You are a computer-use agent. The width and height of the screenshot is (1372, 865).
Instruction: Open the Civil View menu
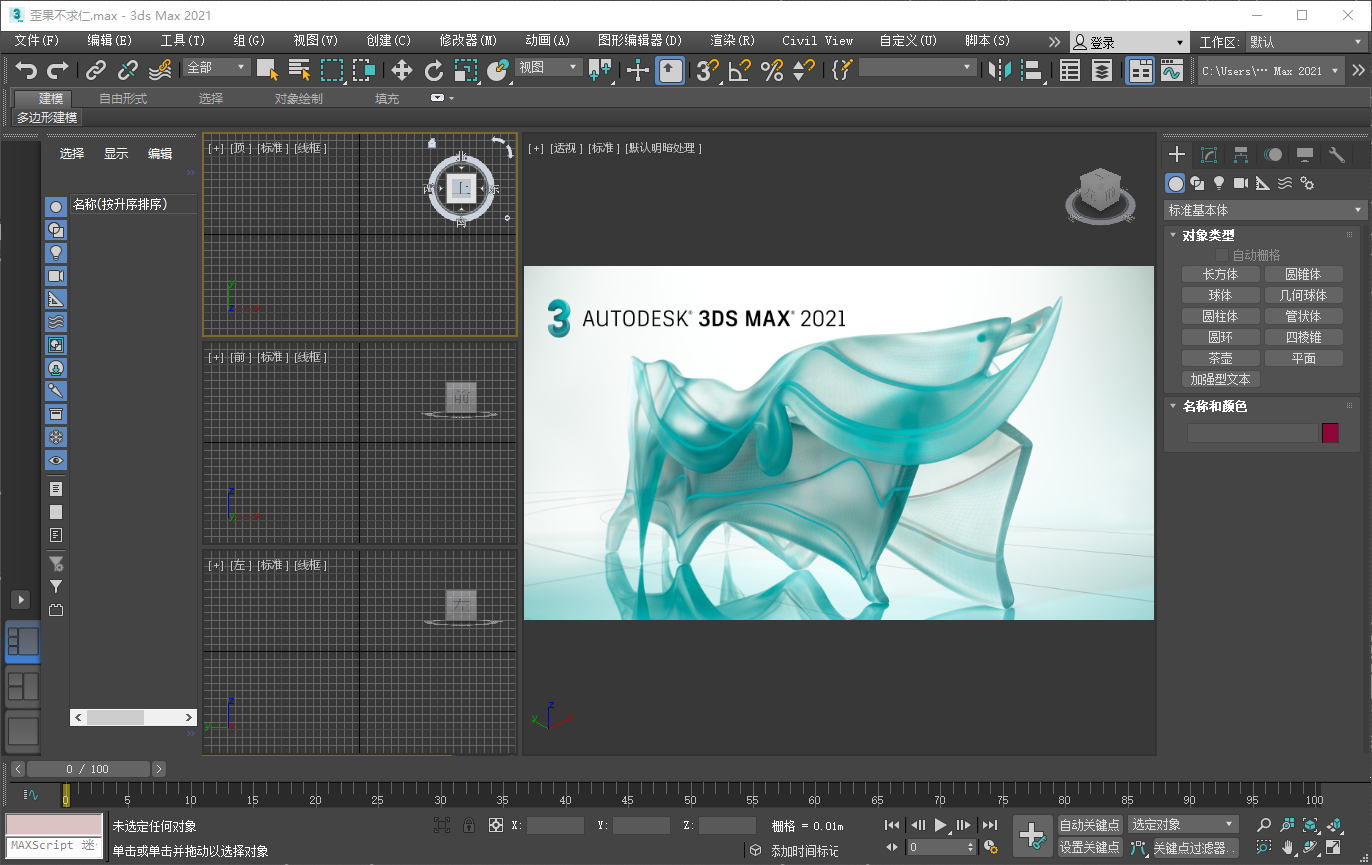click(x=817, y=41)
